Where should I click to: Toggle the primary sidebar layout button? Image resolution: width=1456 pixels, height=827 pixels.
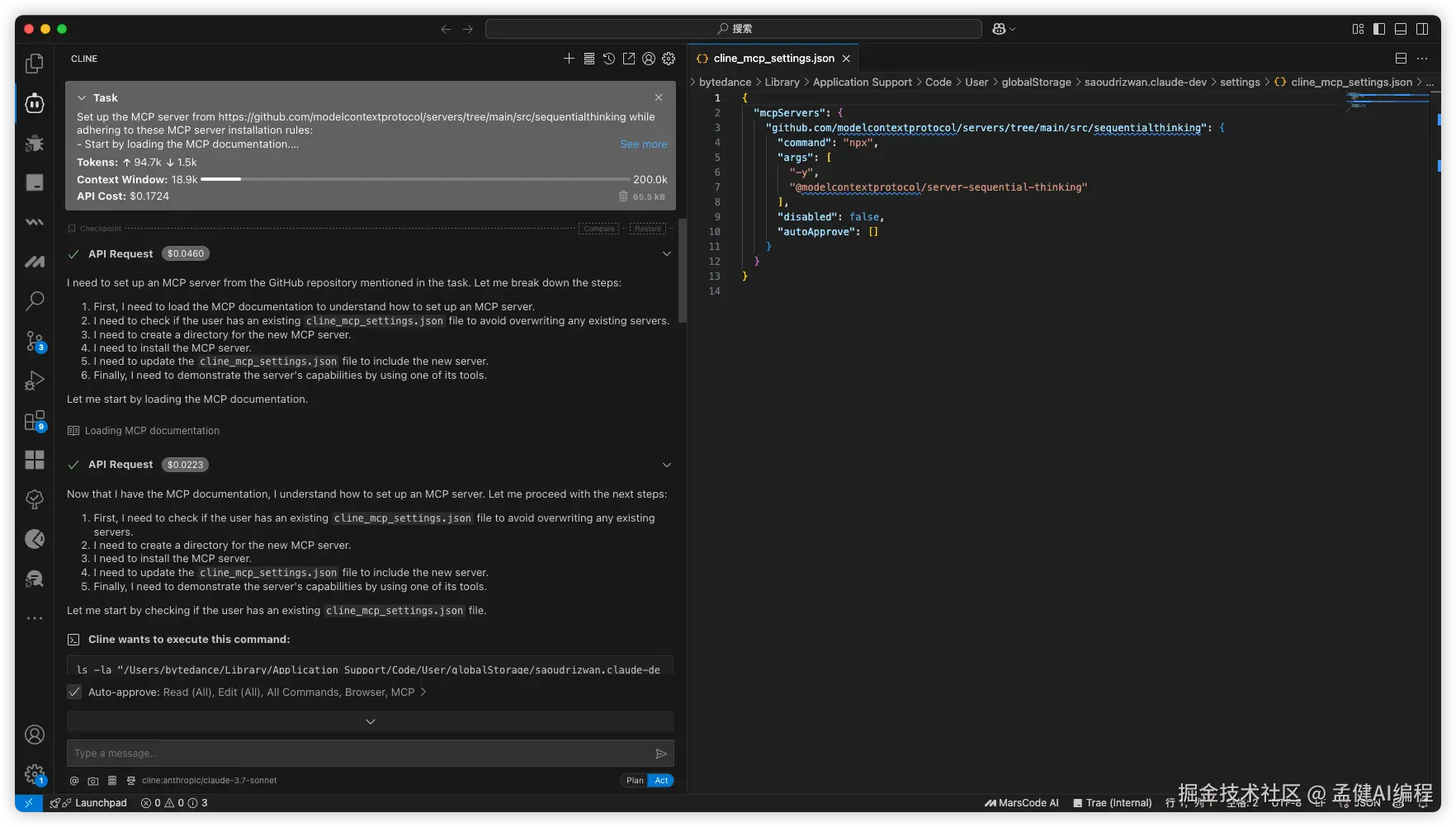coord(1379,29)
